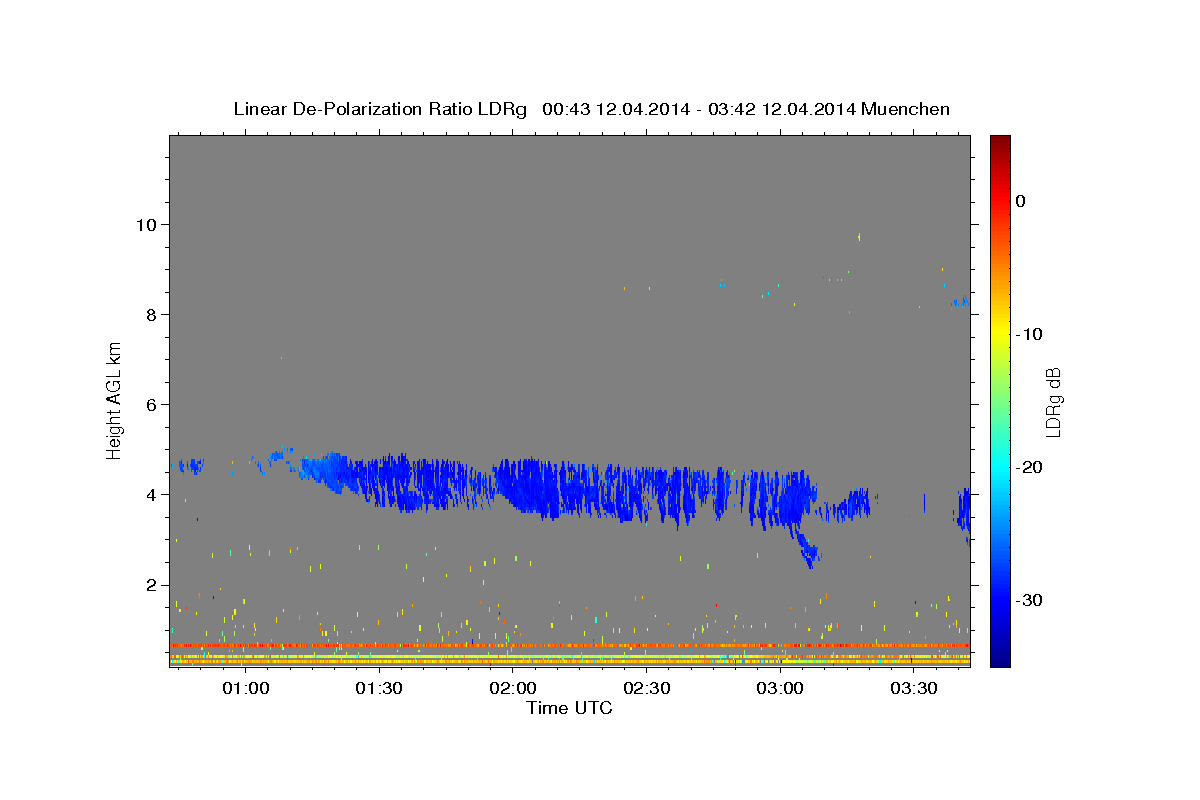Click the 03:30 time tick label
This screenshot has width=1200, height=800.
(914, 688)
